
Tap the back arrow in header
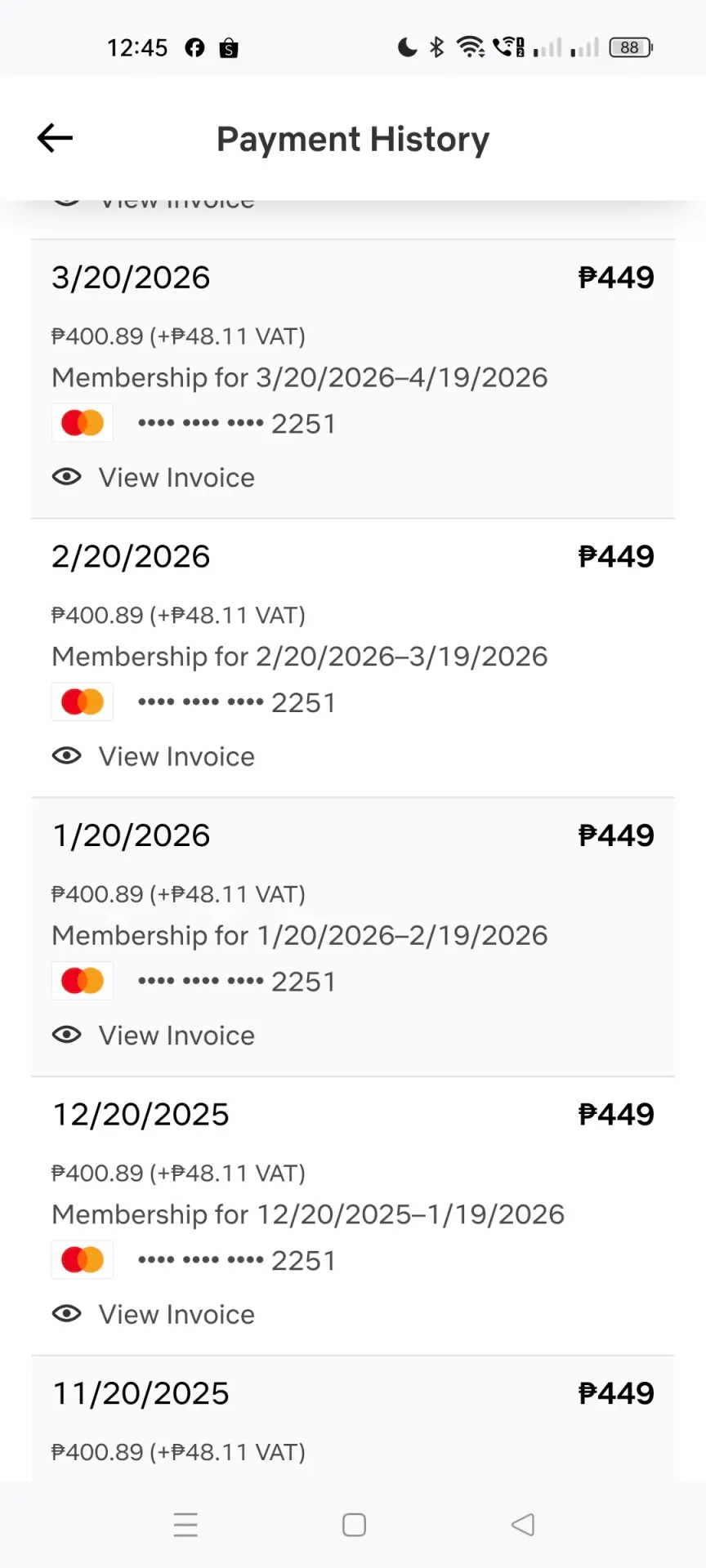55,138
